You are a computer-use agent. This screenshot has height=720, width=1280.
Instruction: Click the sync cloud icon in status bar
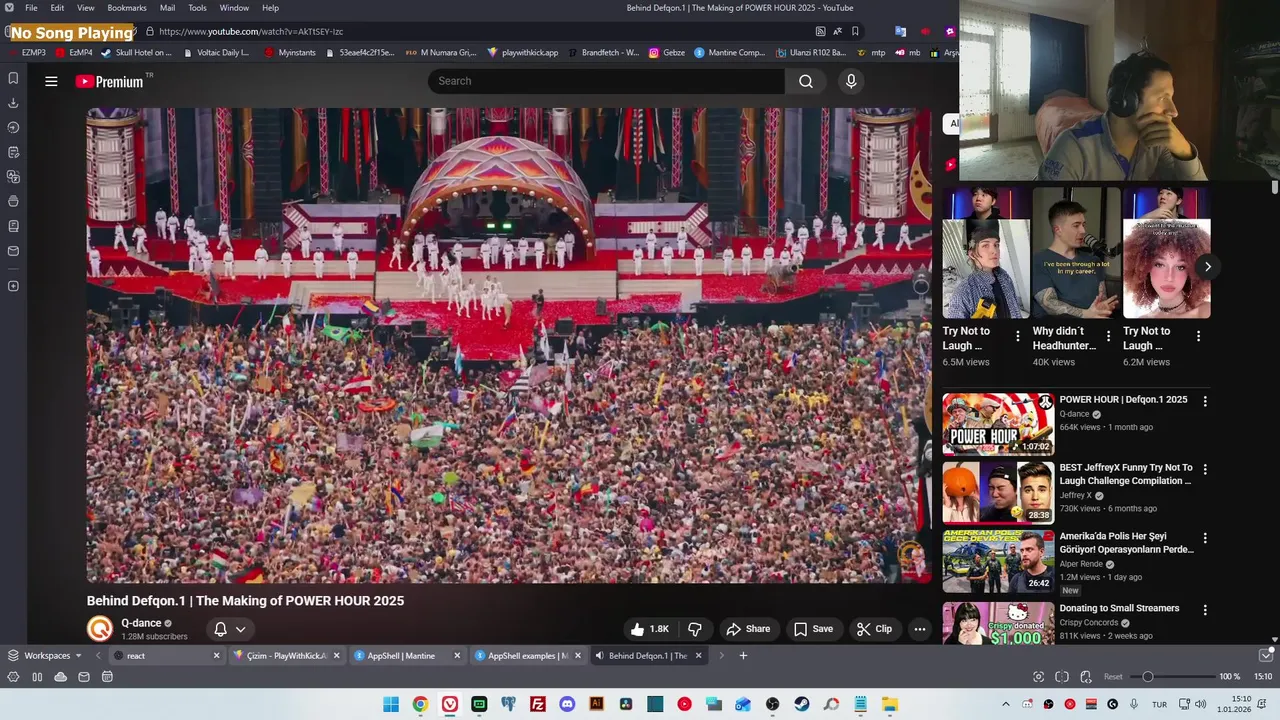(61, 677)
